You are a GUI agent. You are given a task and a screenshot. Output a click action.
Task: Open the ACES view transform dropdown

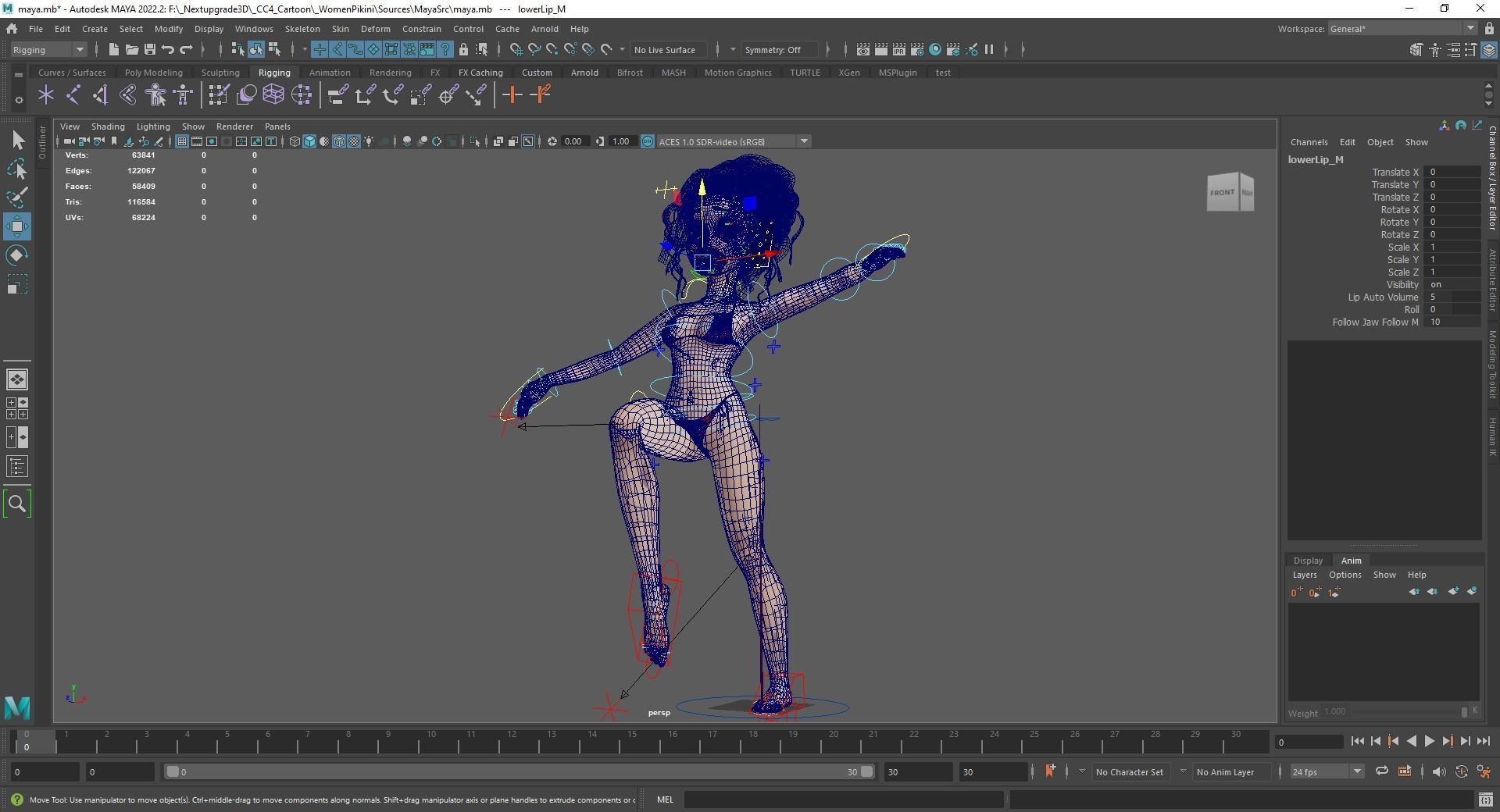pyautogui.click(x=734, y=141)
